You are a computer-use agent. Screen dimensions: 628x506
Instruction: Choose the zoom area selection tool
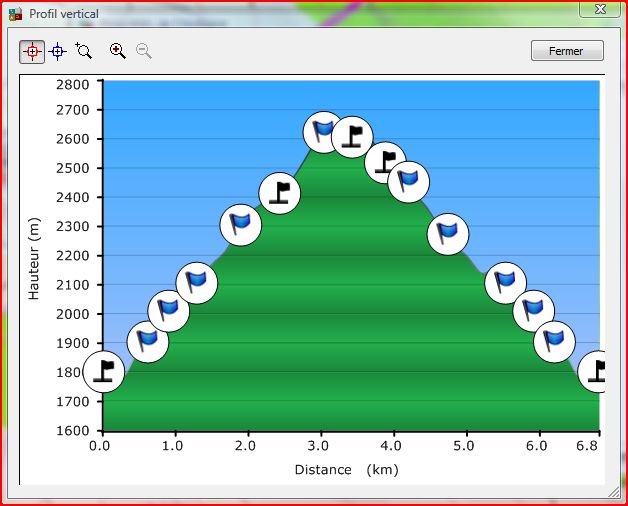click(84, 51)
